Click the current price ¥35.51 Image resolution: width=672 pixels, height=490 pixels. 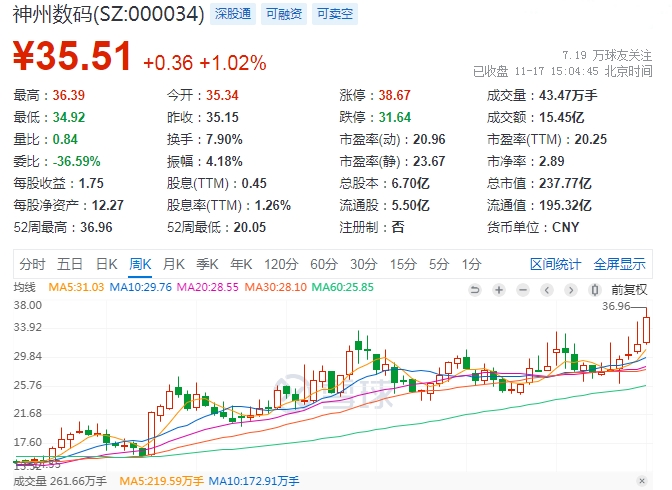pyautogui.click(x=72, y=56)
